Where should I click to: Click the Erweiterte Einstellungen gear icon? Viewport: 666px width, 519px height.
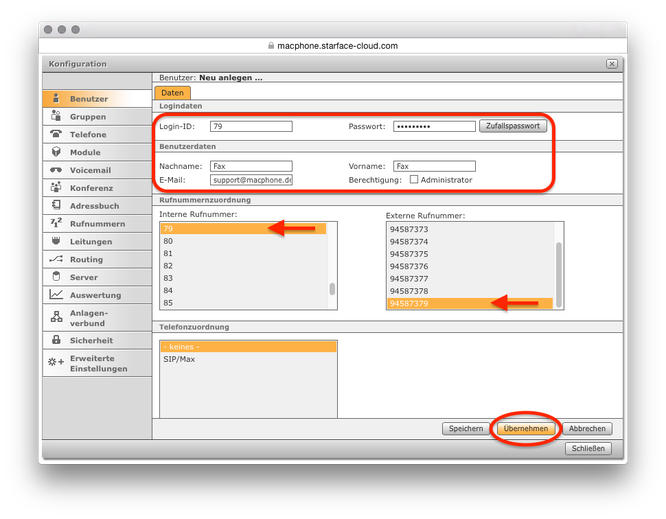click(x=56, y=362)
